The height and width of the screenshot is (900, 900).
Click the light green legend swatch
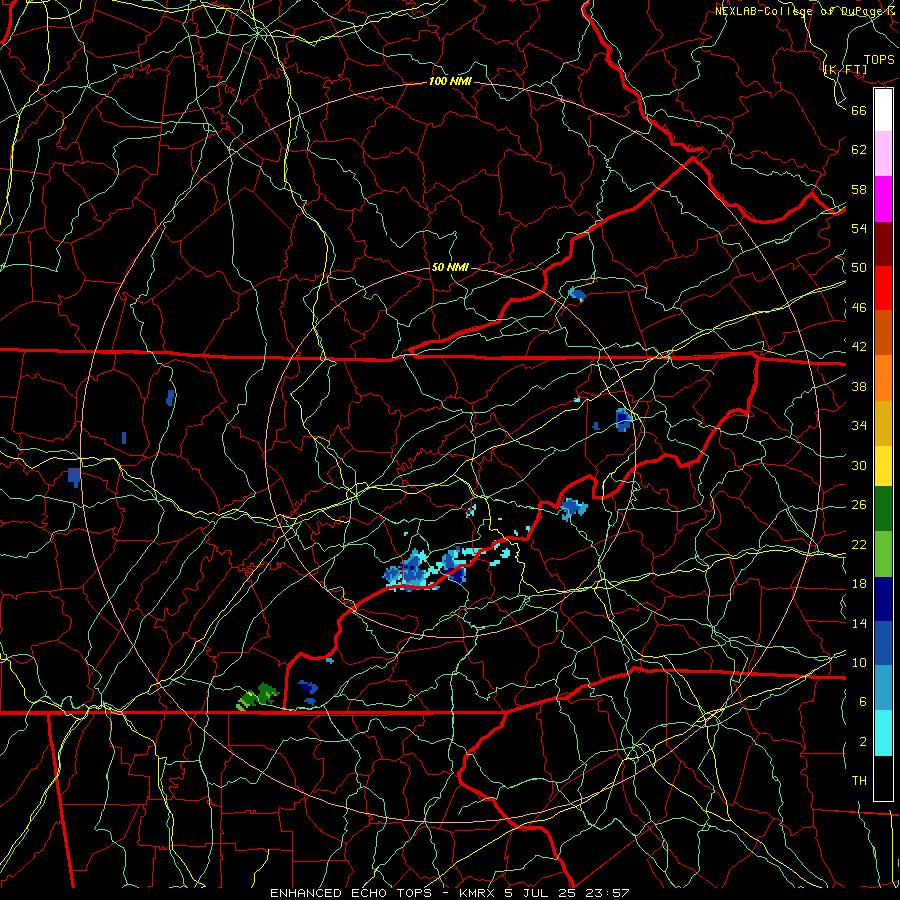pos(883,554)
